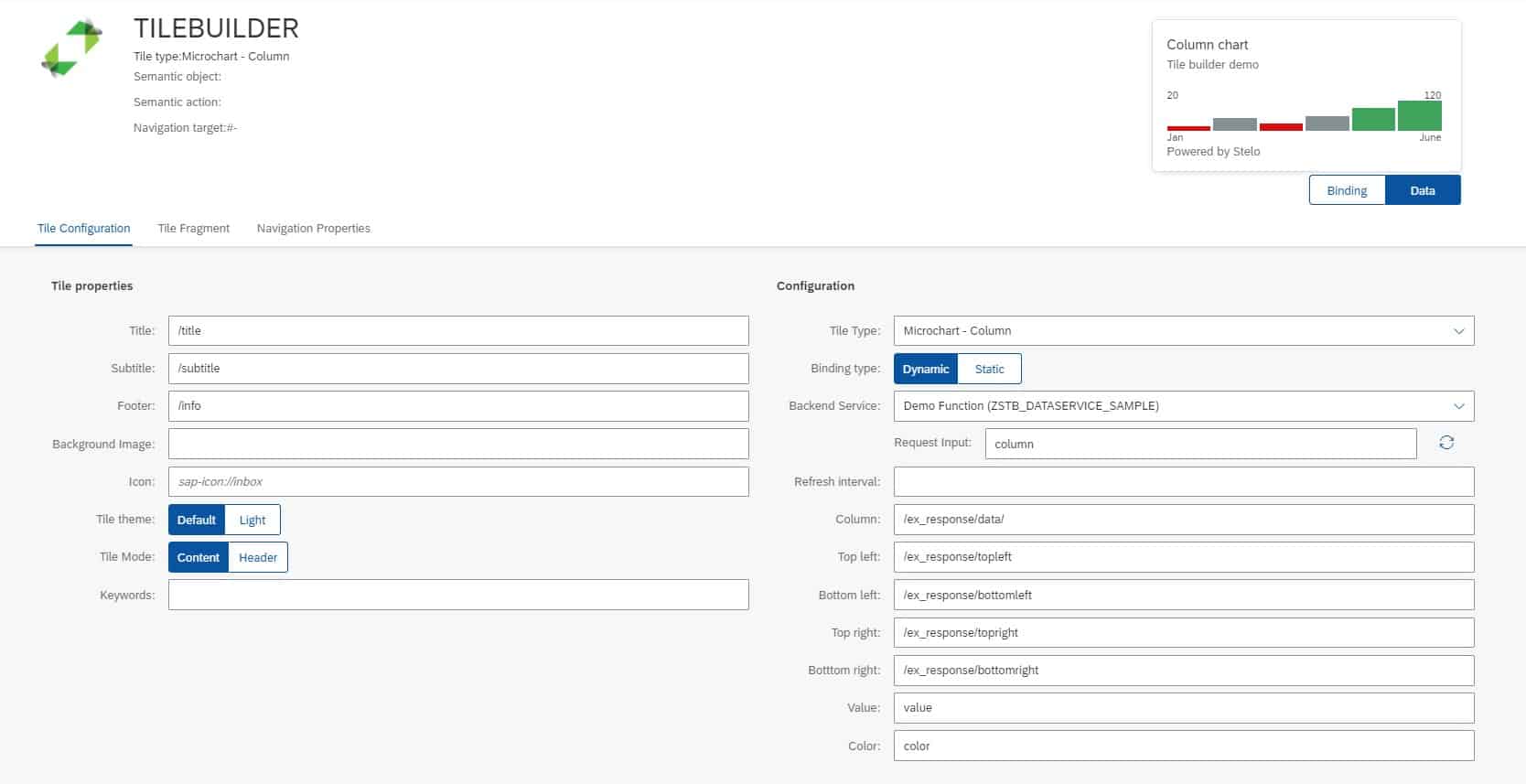Image resolution: width=1526 pixels, height=784 pixels.
Task: Click the Bottom left input field
Action: (1184, 595)
